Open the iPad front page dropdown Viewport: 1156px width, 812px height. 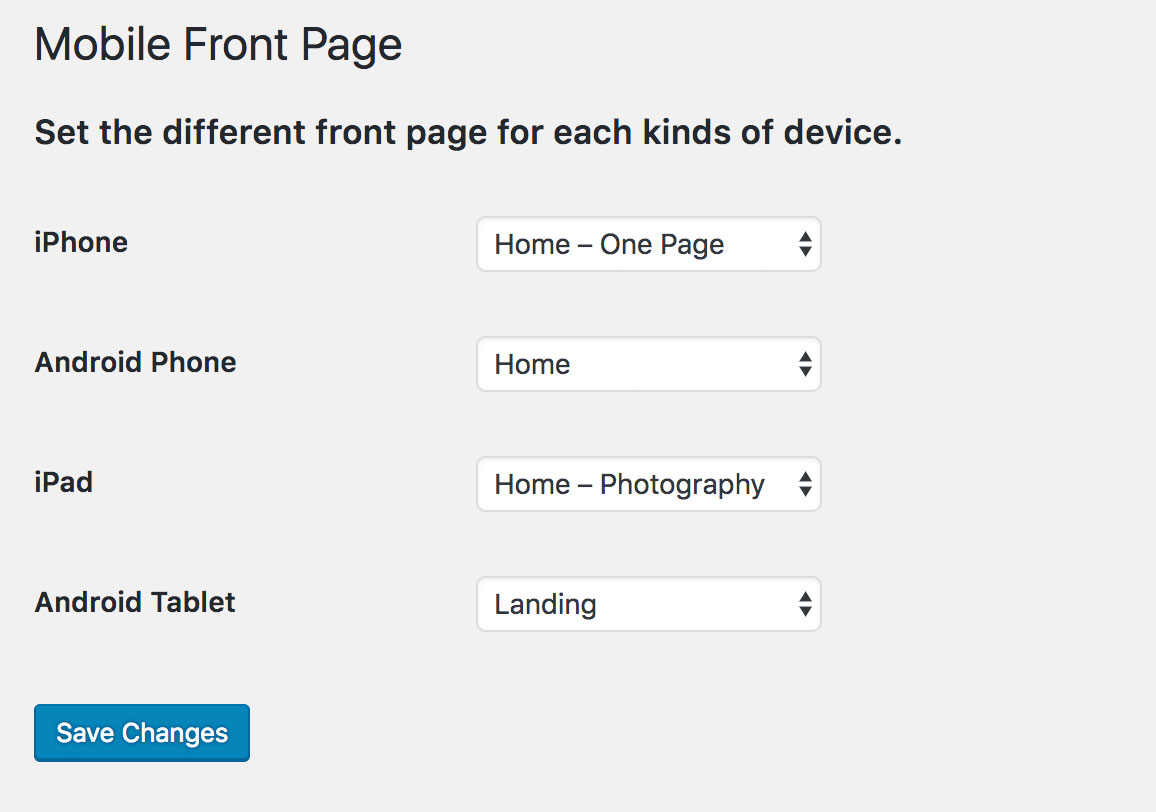tap(648, 484)
